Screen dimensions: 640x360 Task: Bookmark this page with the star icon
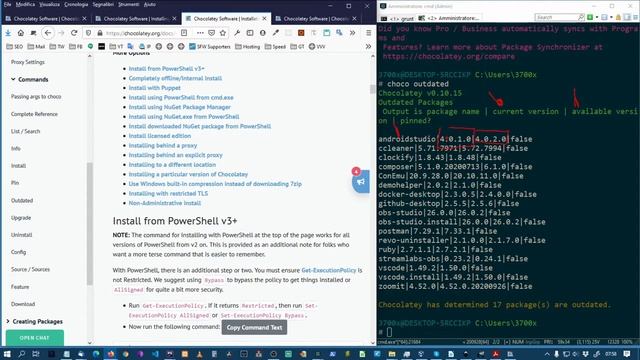pos(223,33)
